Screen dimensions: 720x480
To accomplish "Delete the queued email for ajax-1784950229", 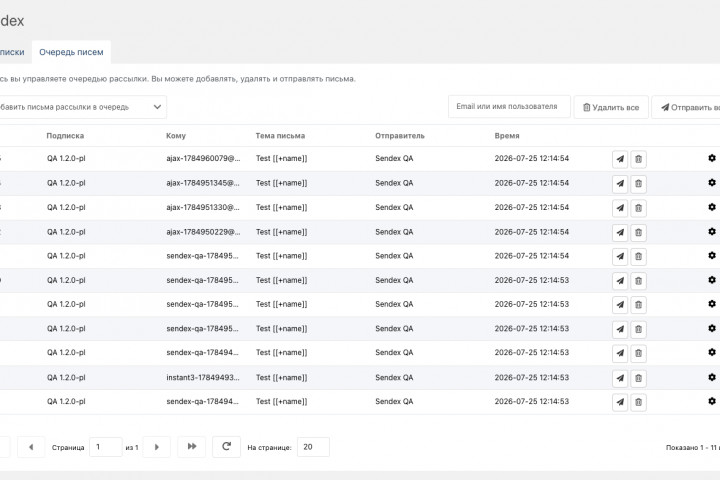I will point(638,232).
